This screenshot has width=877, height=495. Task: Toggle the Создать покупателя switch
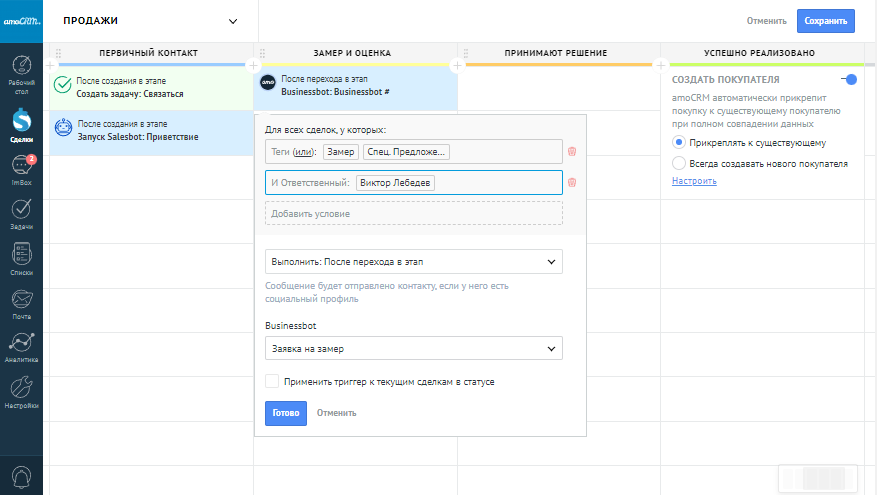pos(849,80)
